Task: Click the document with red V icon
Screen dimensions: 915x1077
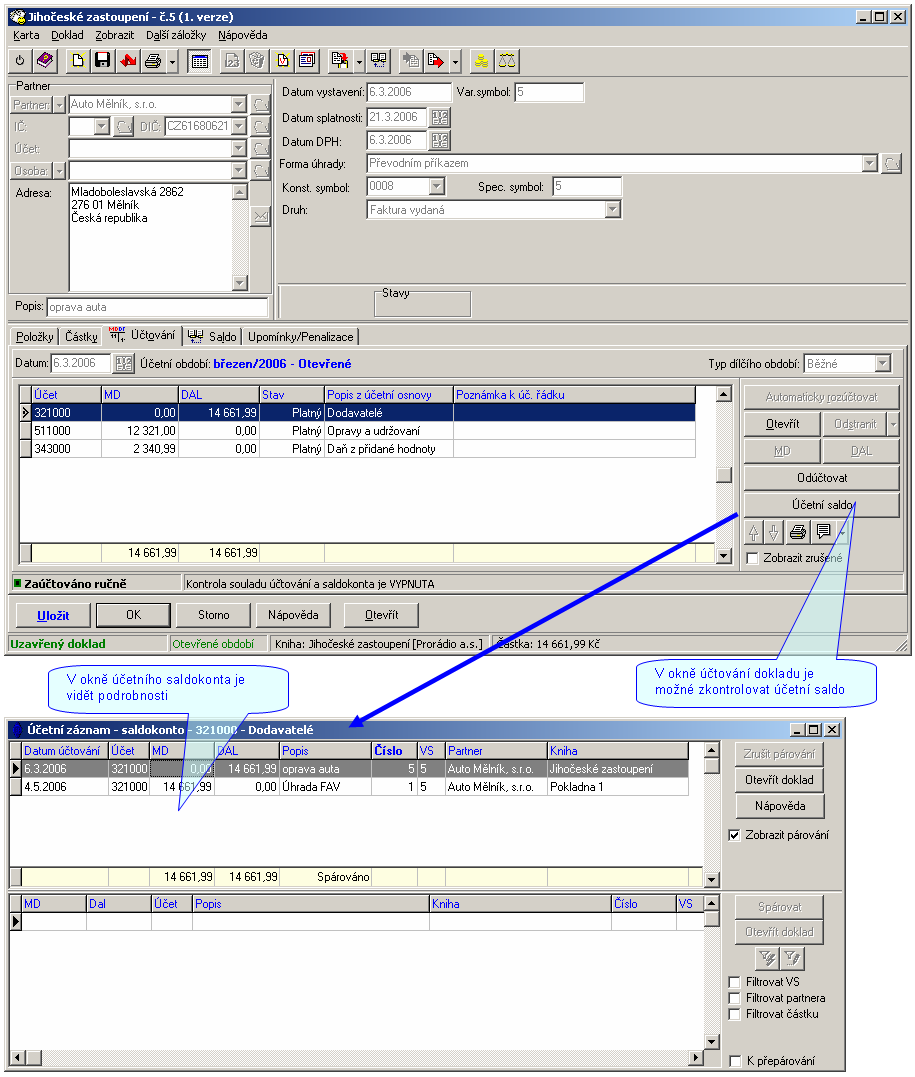Action: coord(282,61)
